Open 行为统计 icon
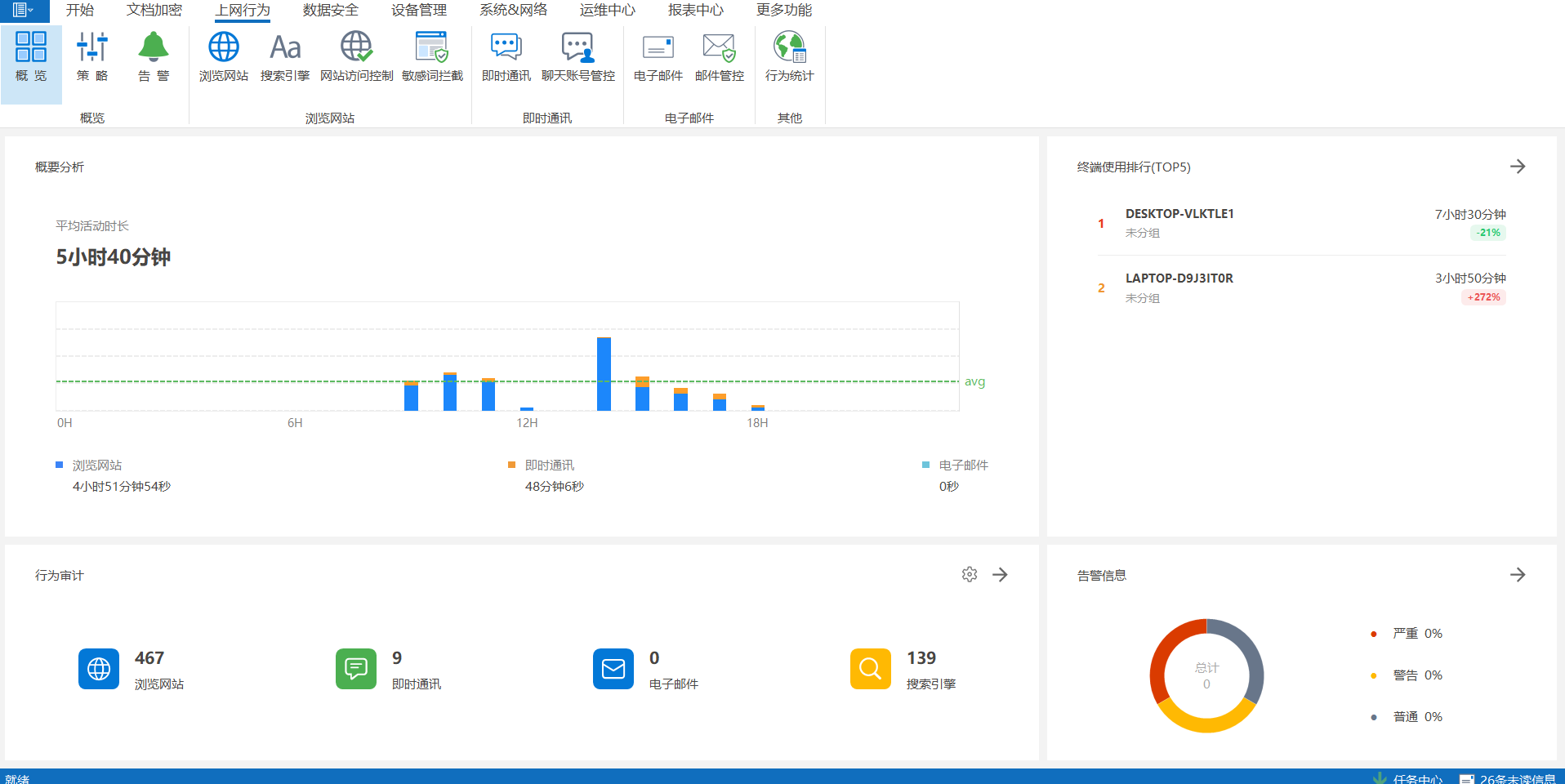The image size is (1565, 784). click(x=789, y=57)
